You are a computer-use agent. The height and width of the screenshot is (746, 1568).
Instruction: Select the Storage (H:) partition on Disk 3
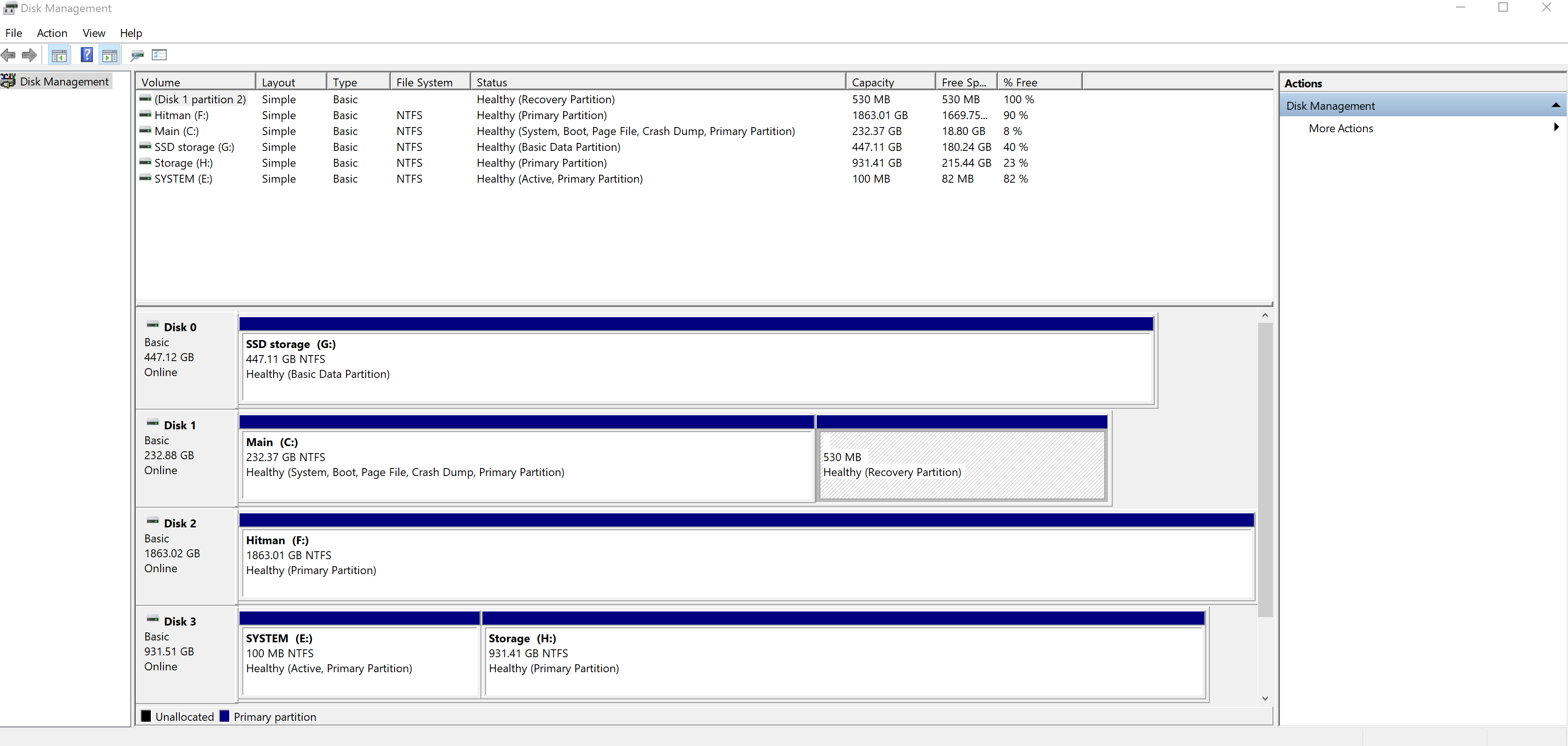point(843,661)
